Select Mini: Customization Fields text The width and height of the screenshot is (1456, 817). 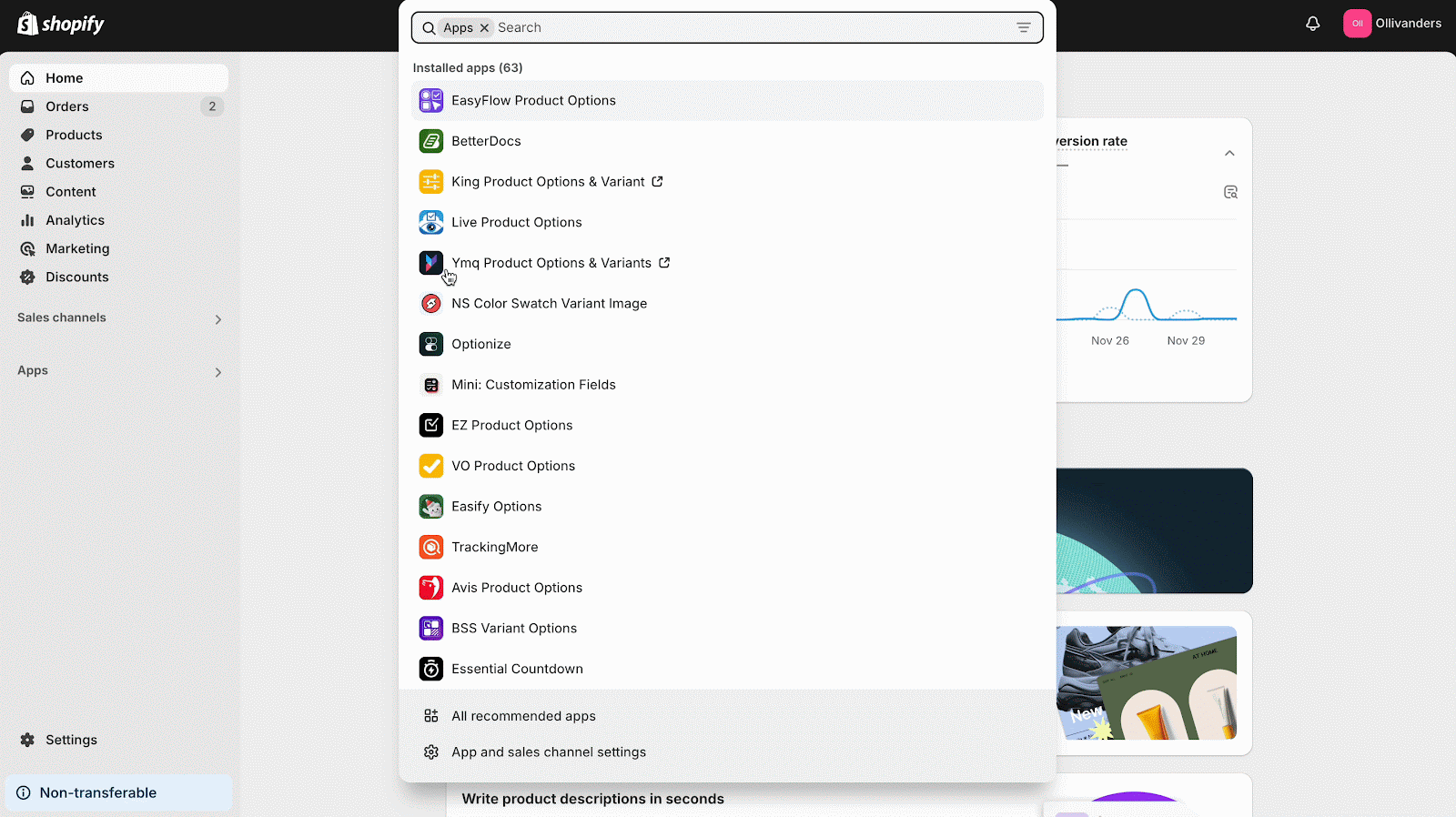coord(533,385)
